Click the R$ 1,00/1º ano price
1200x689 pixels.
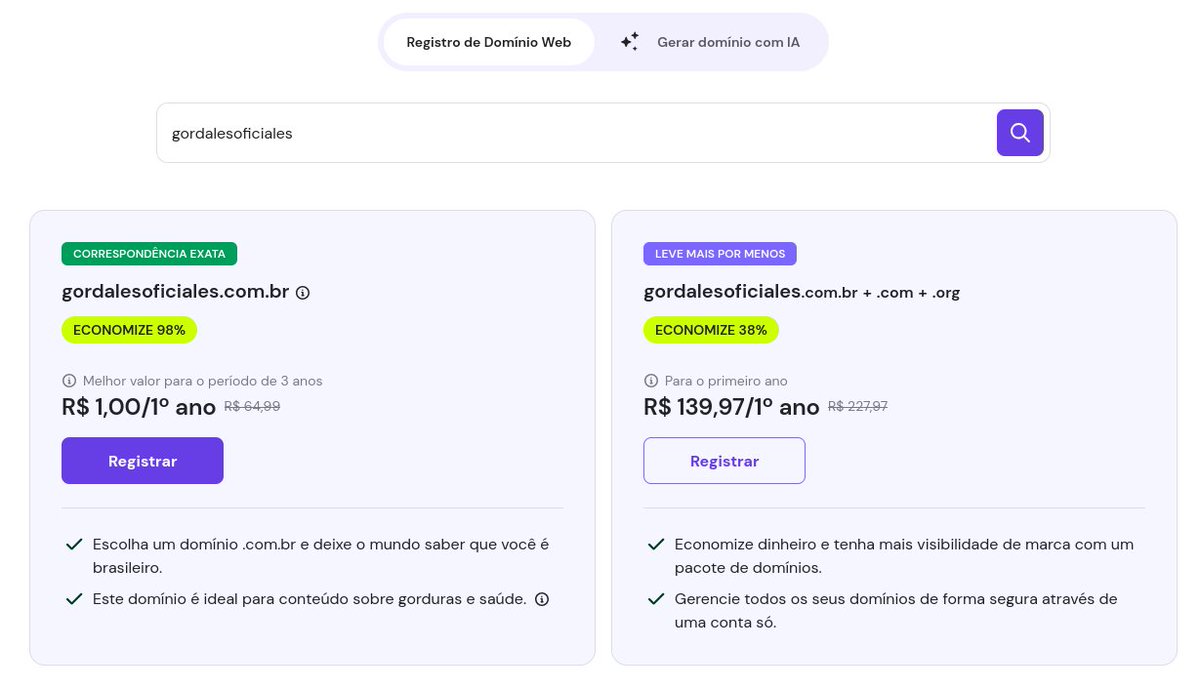(139, 407)
